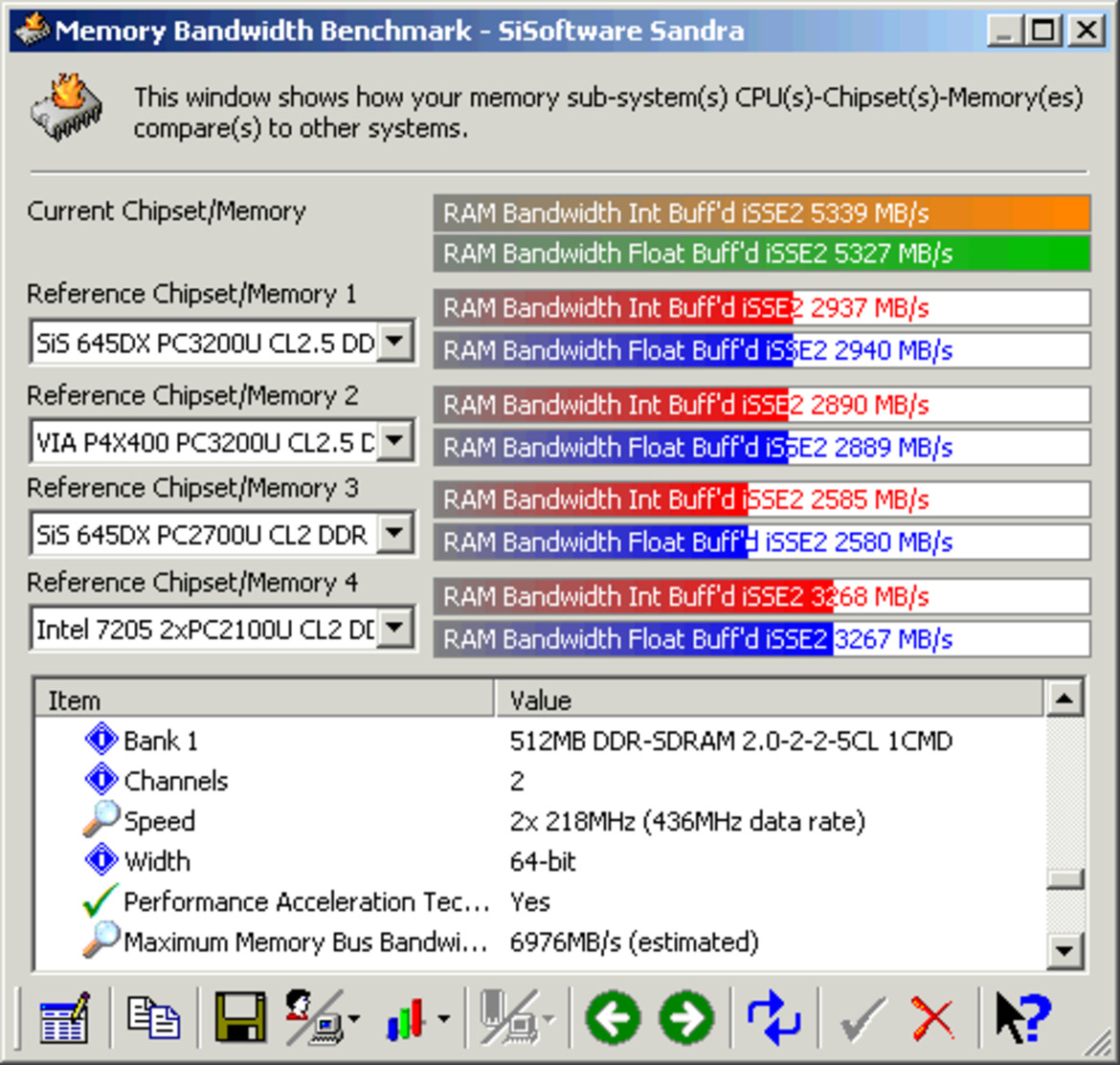
Task: Open dropdown arrow beside bar chart icon
Action: (x=443, y=1019)
